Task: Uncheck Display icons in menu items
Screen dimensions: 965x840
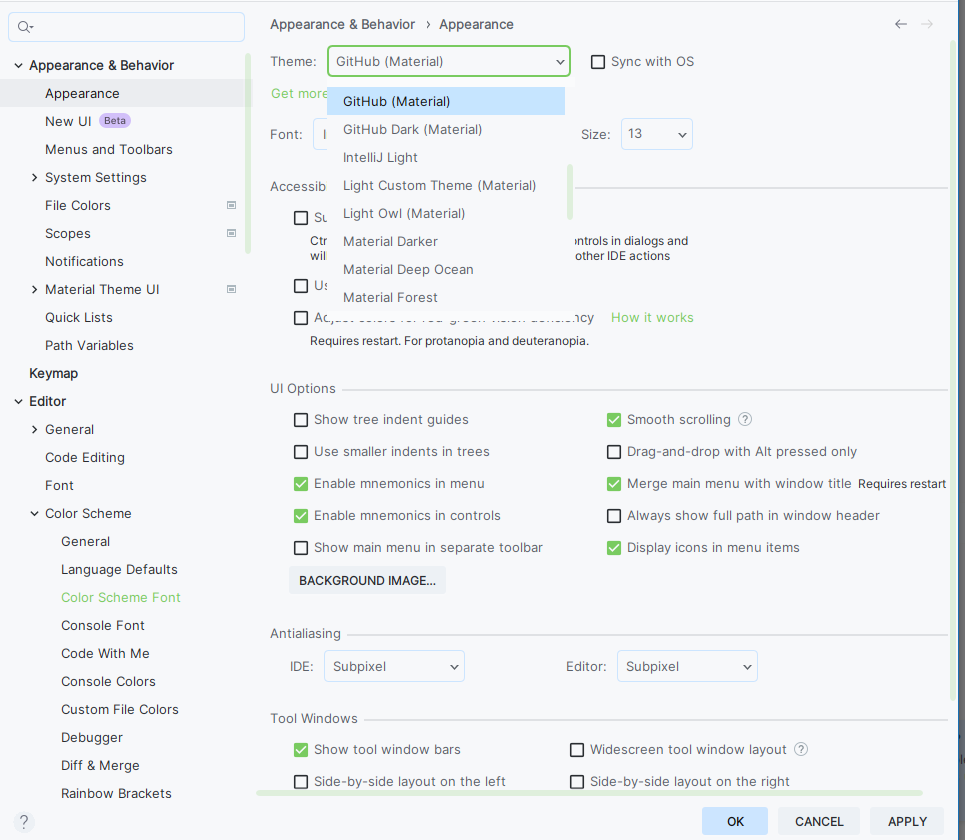Action: (x=614, y=548)
